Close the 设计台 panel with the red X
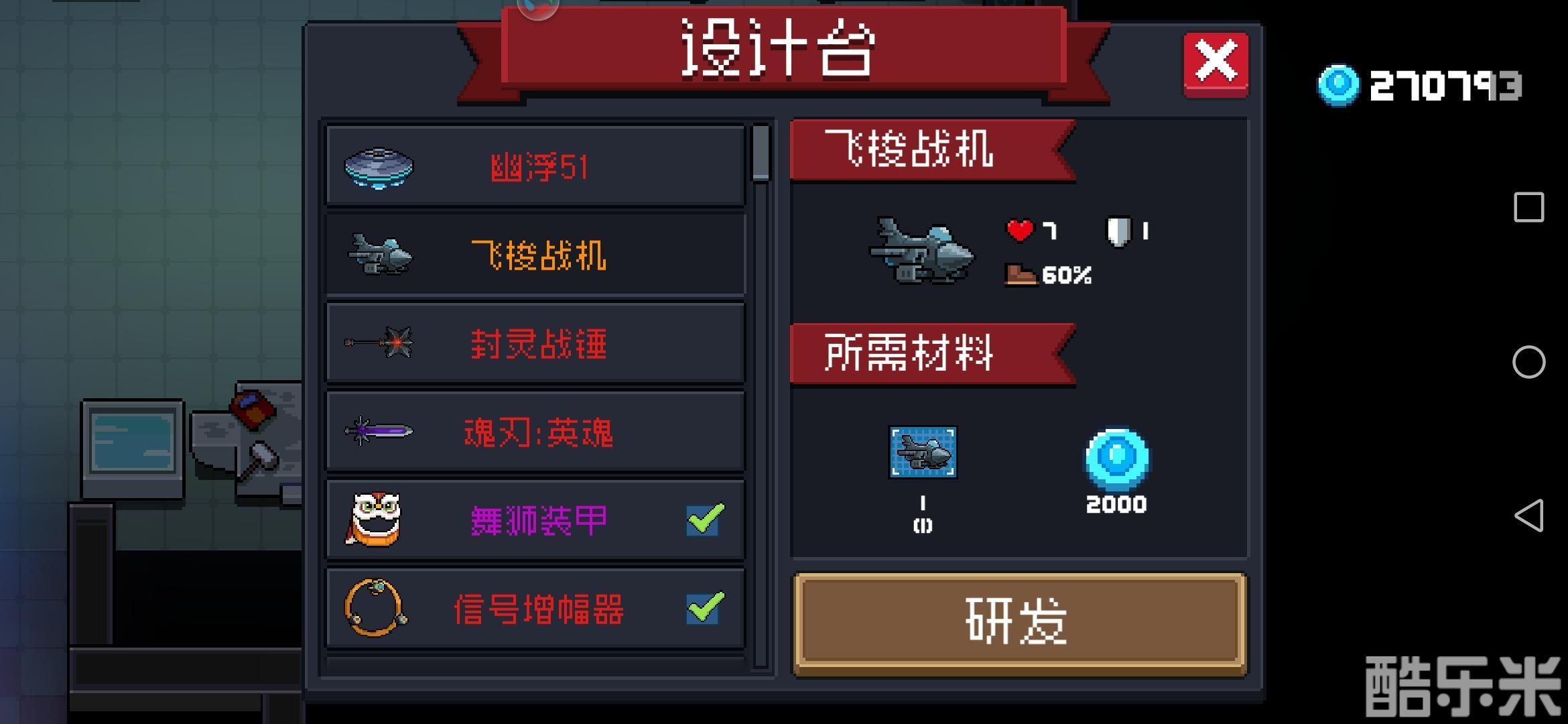Screen dimensions: 1568x724 pyautogui.click(x=1216, y=64)
